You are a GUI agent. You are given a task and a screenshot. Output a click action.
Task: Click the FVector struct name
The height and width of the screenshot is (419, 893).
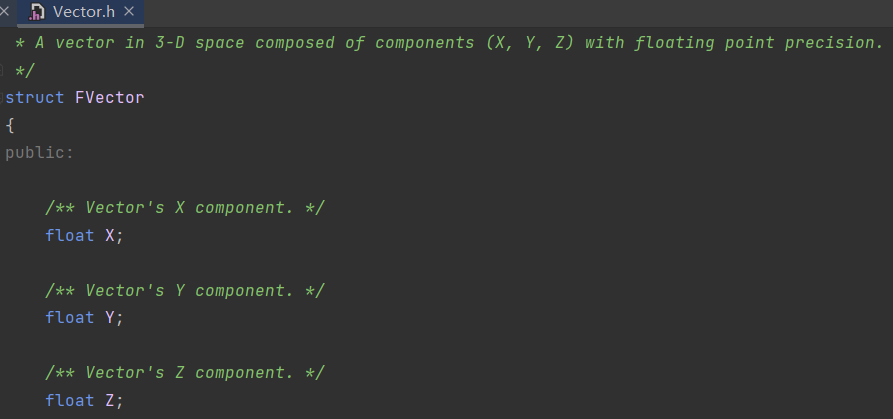click(x=109, y=98)
